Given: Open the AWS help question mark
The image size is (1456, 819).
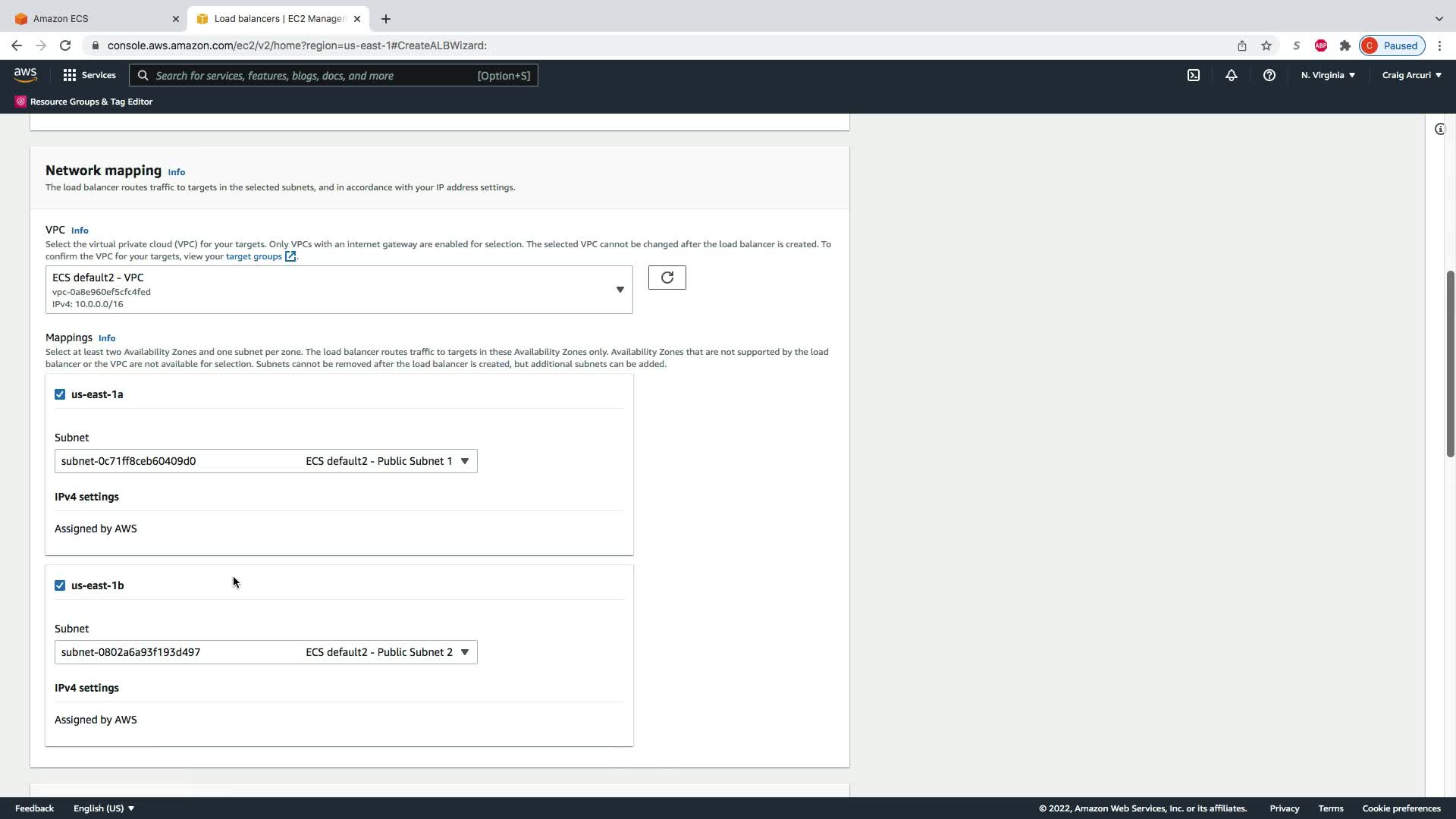Looking at the screenshot, I should [x=1269, y=75].
